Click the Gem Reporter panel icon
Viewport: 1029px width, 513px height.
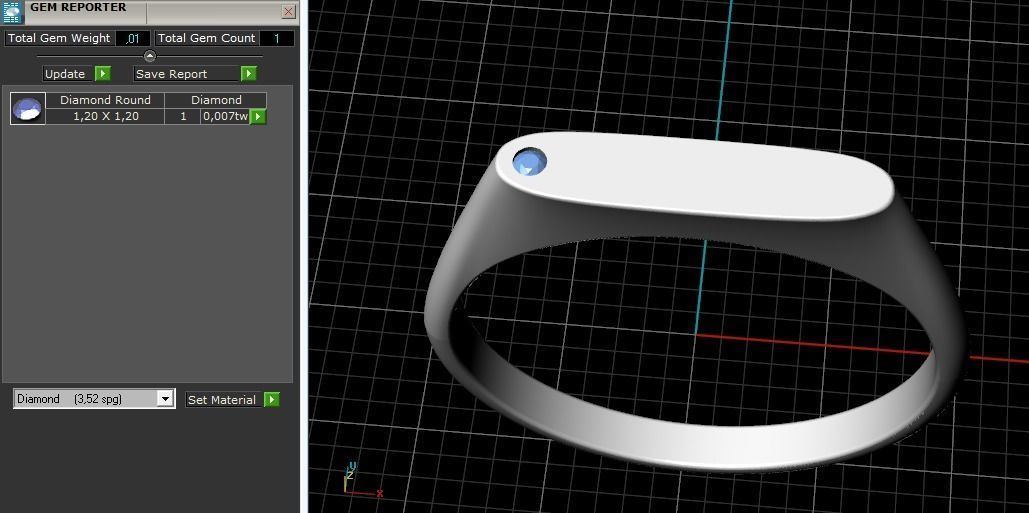click(x=12, y=12)
